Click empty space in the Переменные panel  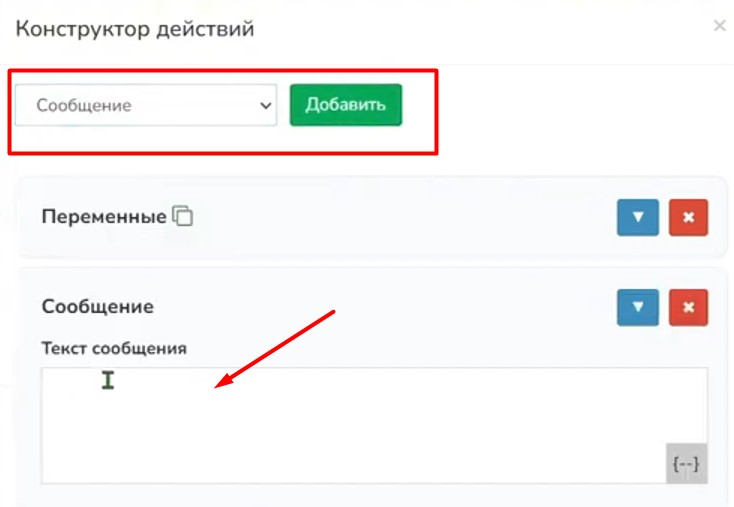pos(400,217)
